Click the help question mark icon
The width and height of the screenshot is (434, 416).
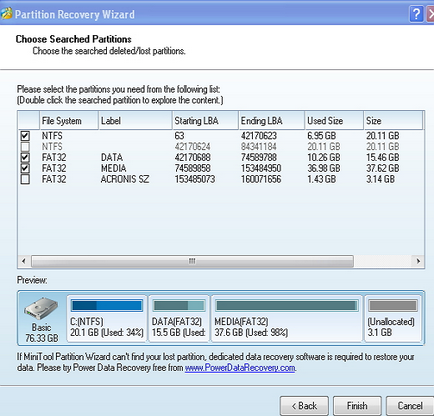pyautogui.click(x=416, y=14)
